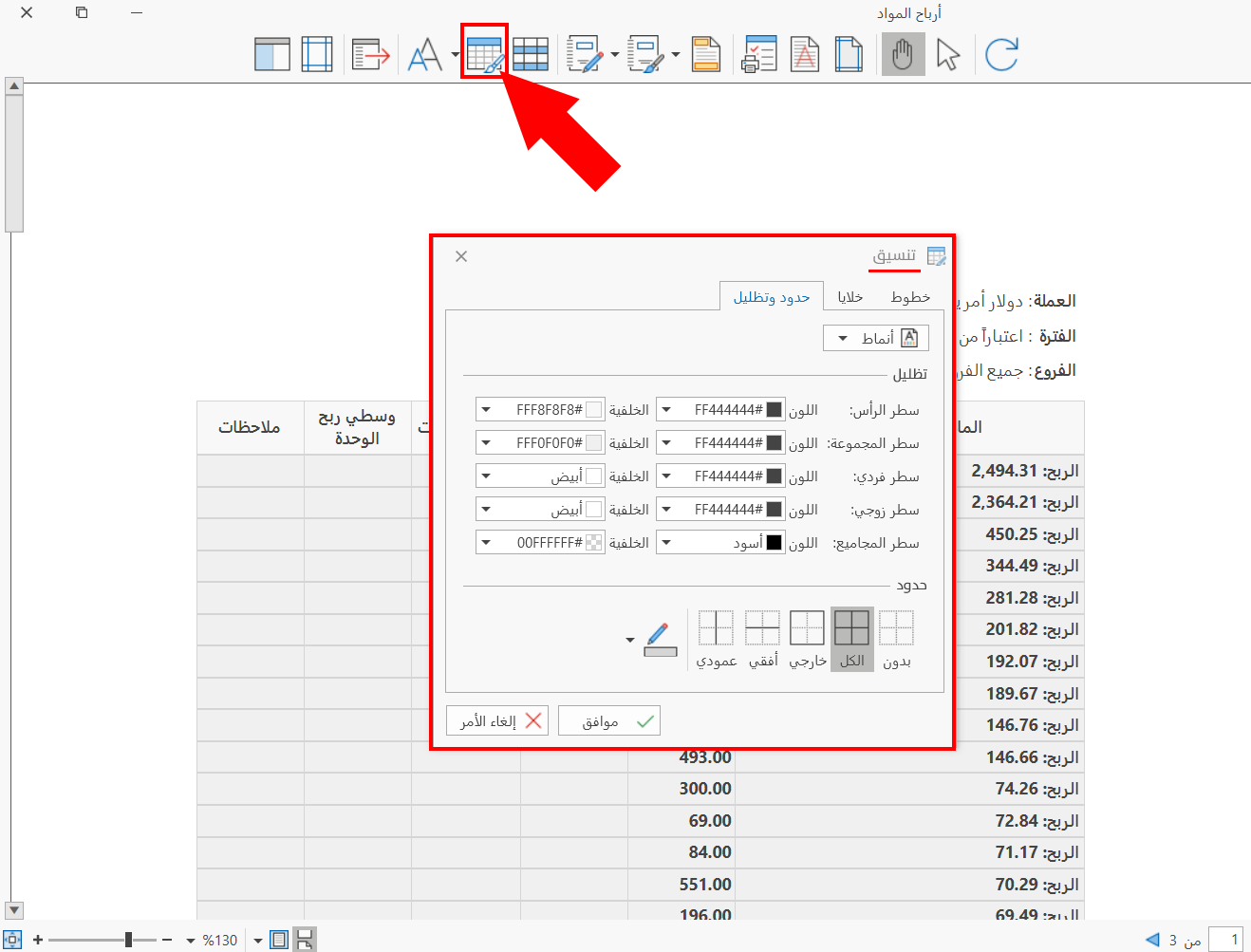1251x952 pixels.
Task: Select the حدود وتظليل tab
Action: point(772,297)
